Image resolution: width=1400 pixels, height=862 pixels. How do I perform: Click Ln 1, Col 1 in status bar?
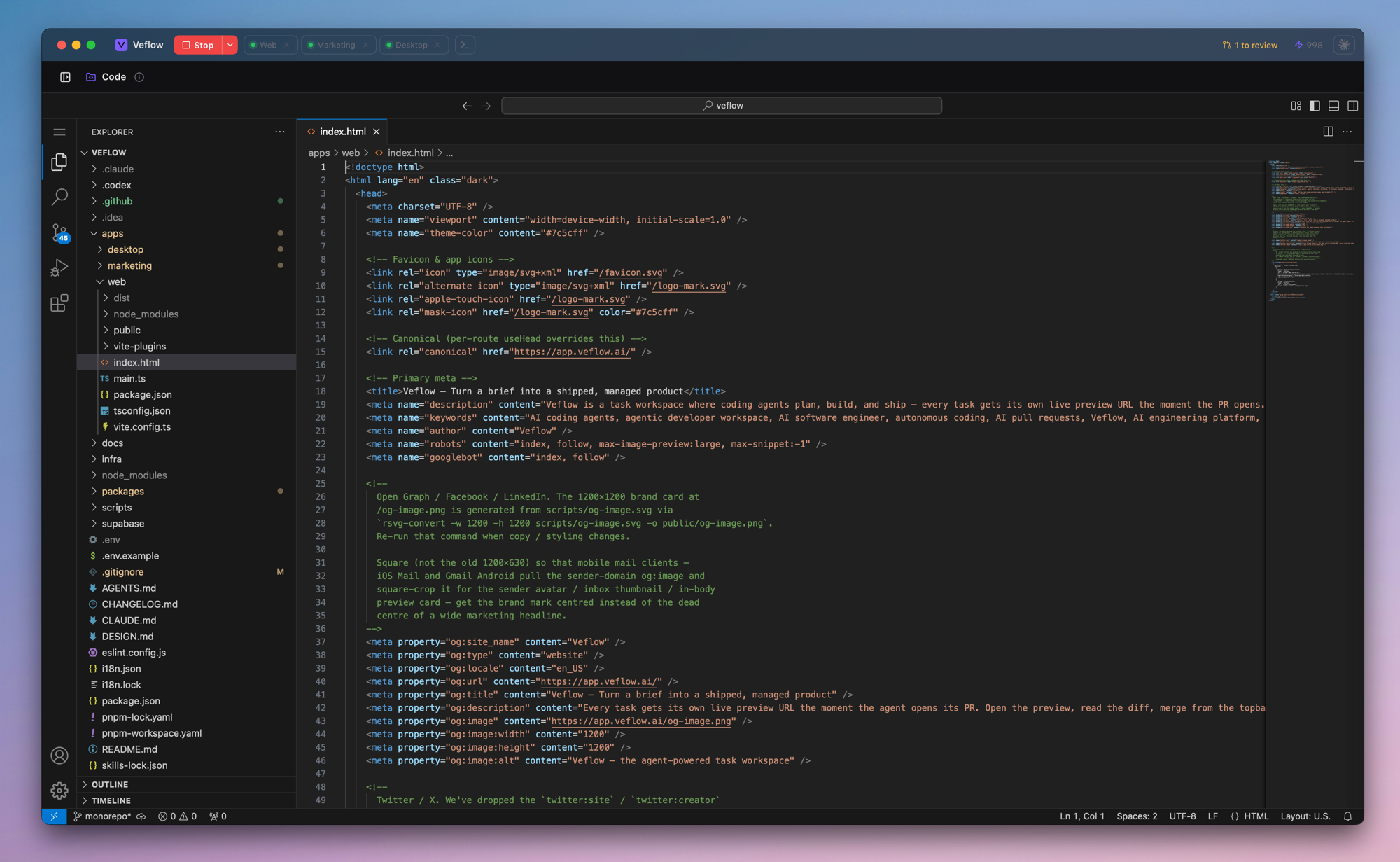(1081, 816)
